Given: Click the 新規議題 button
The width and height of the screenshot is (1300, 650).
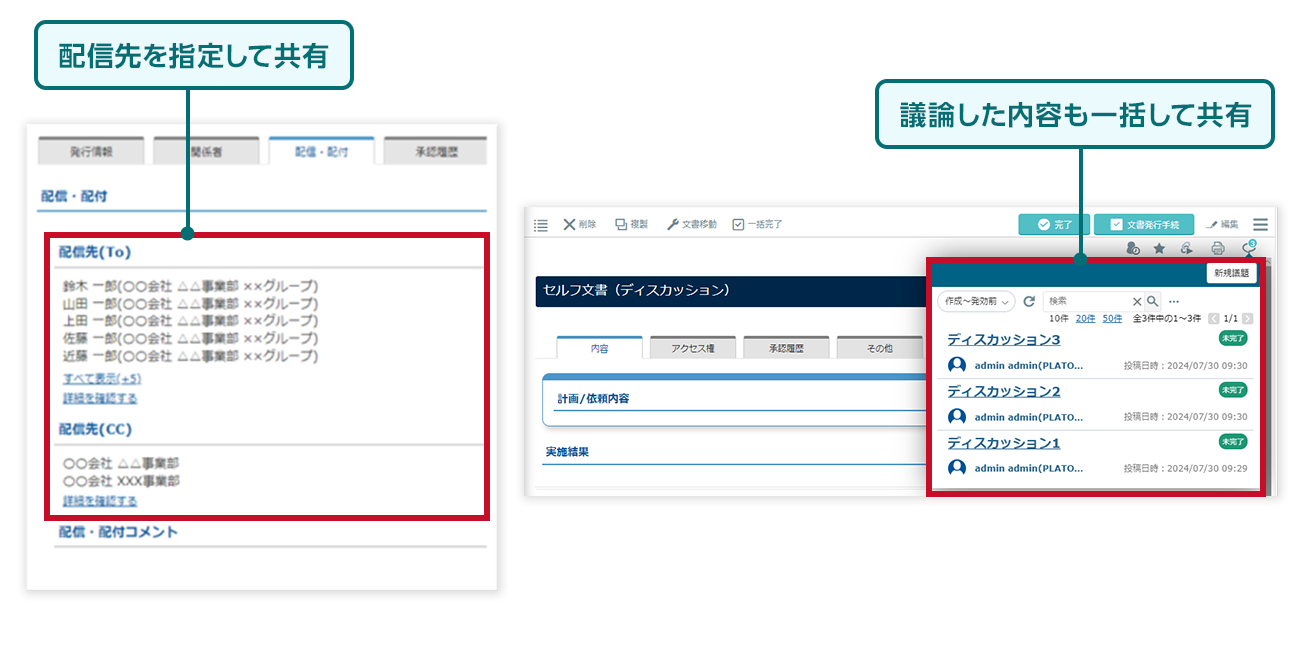Looking at the screenshot, I should coord(1234,273).
